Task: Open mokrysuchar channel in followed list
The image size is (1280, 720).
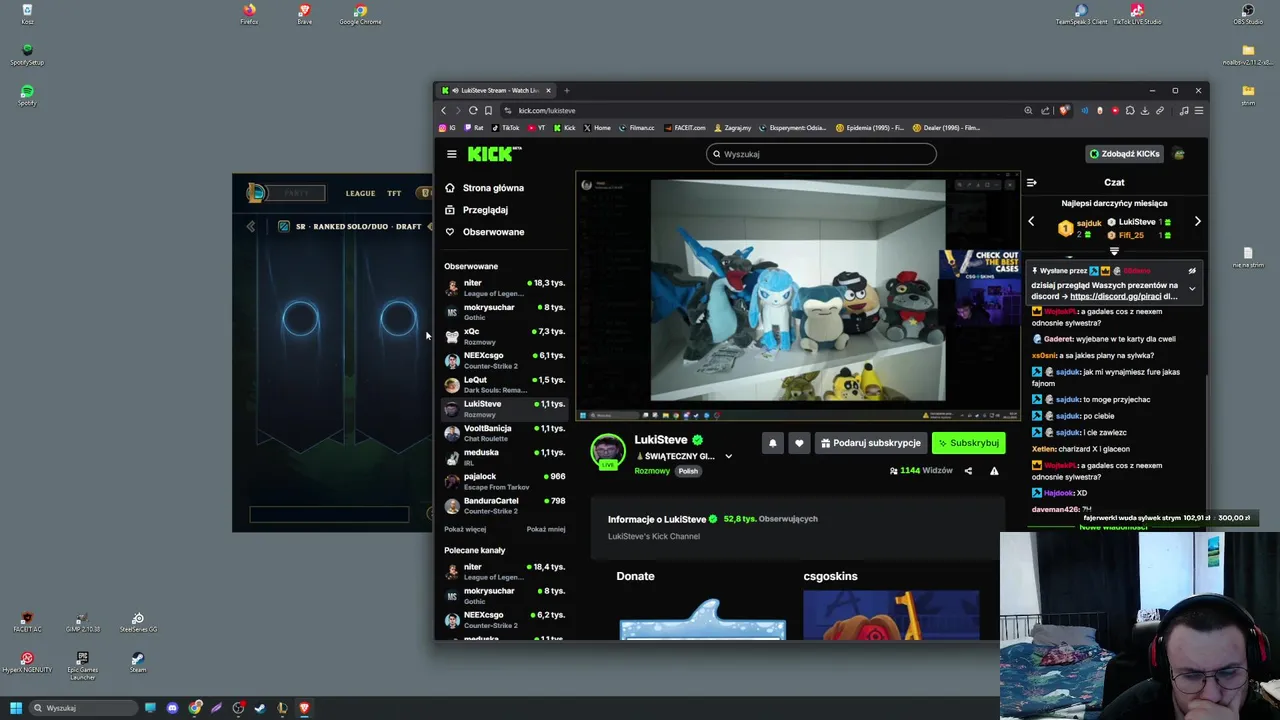Action: click(x=504, y=312)
